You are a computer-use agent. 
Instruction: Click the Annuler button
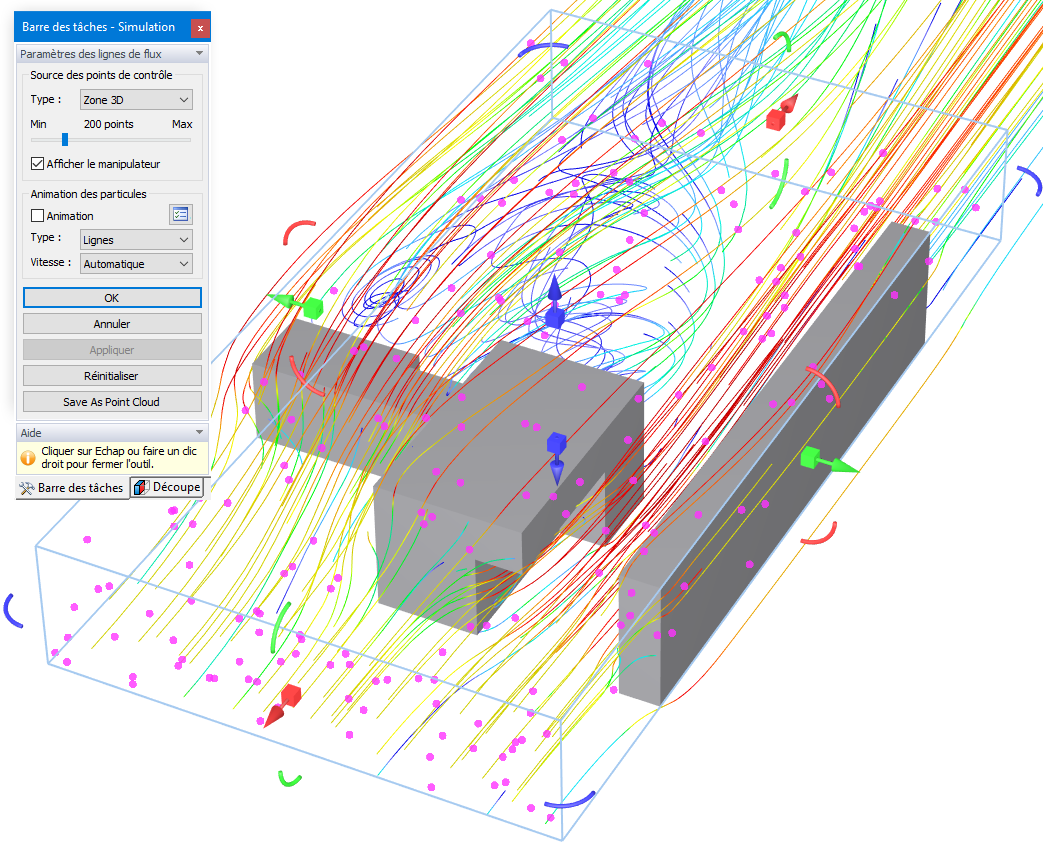tap(112, 324)
